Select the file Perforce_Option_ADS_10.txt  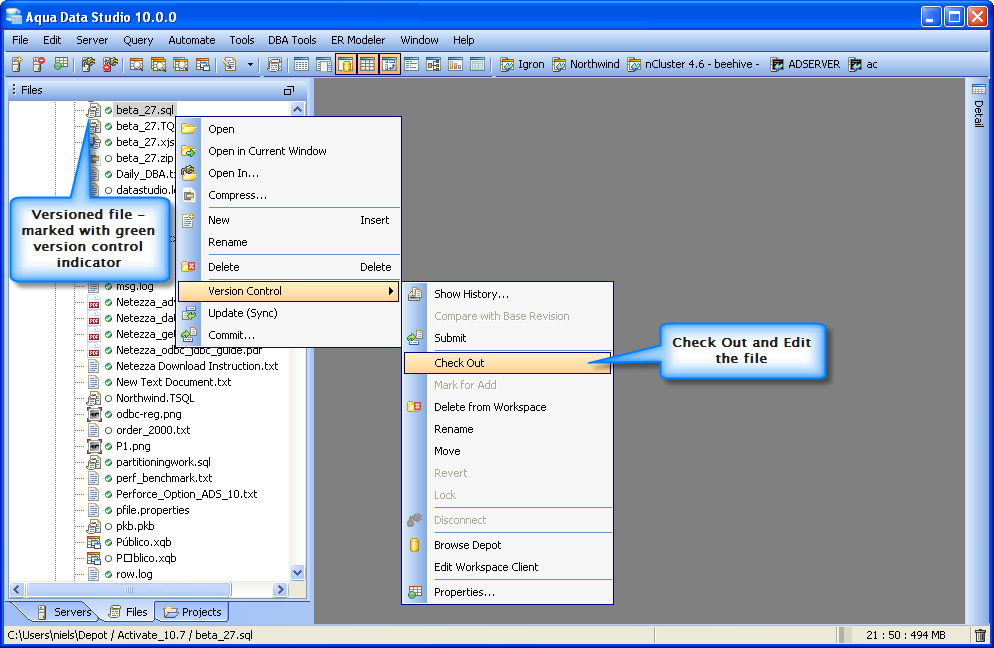click(186, 494)
